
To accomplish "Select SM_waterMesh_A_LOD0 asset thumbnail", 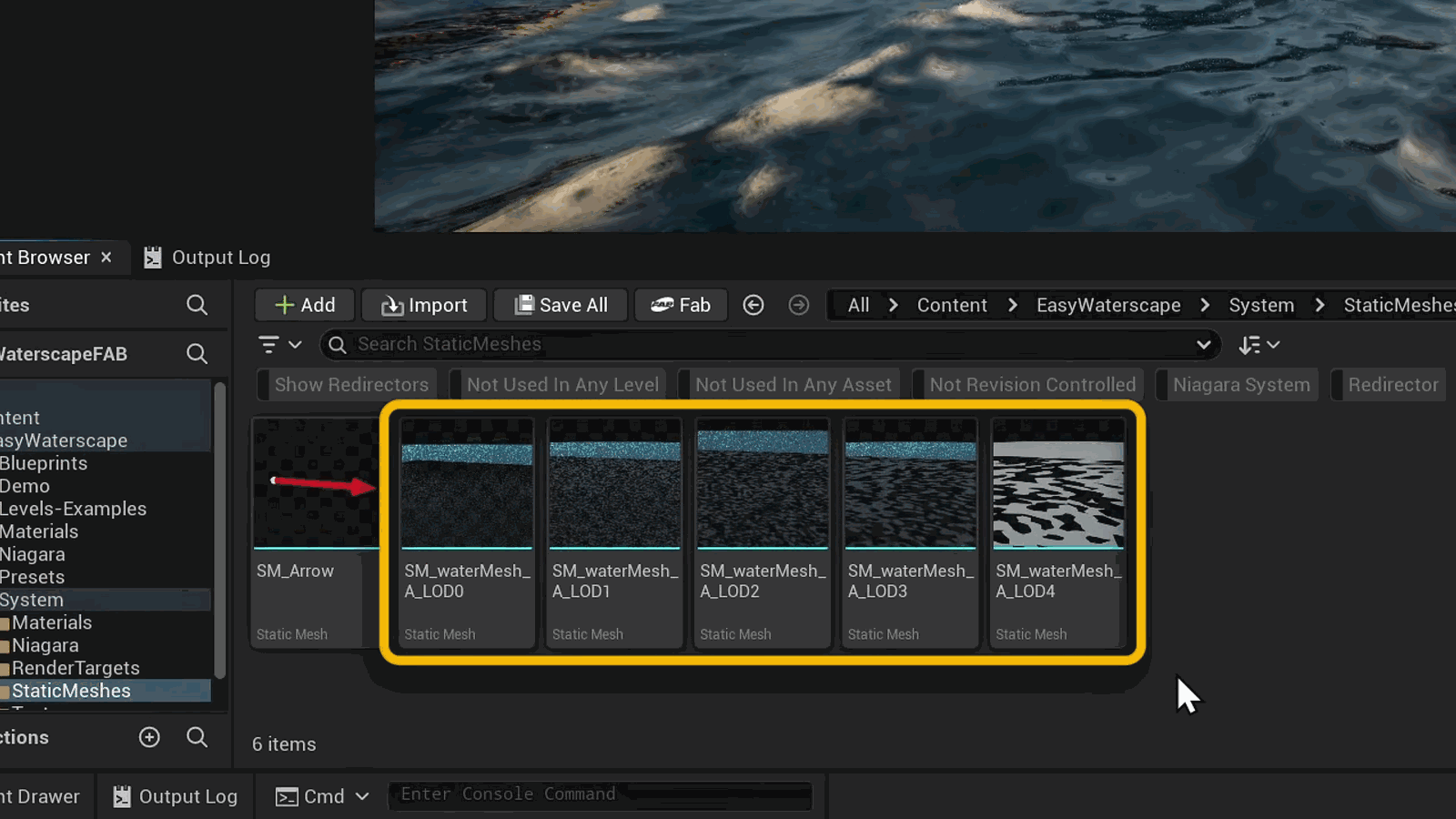I will 467,483.
